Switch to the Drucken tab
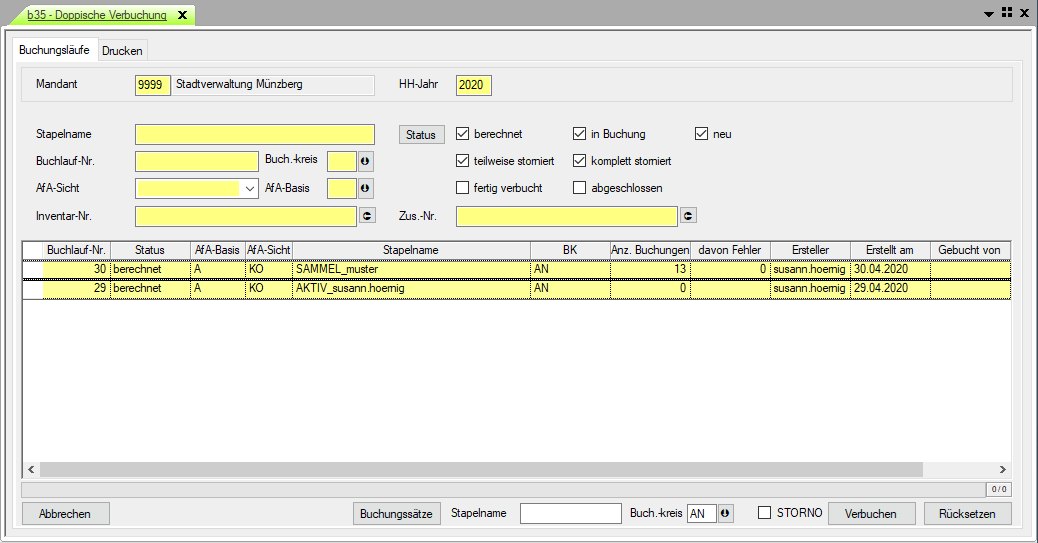Viewport: 1038px width, 543px height. click(122, 51)
